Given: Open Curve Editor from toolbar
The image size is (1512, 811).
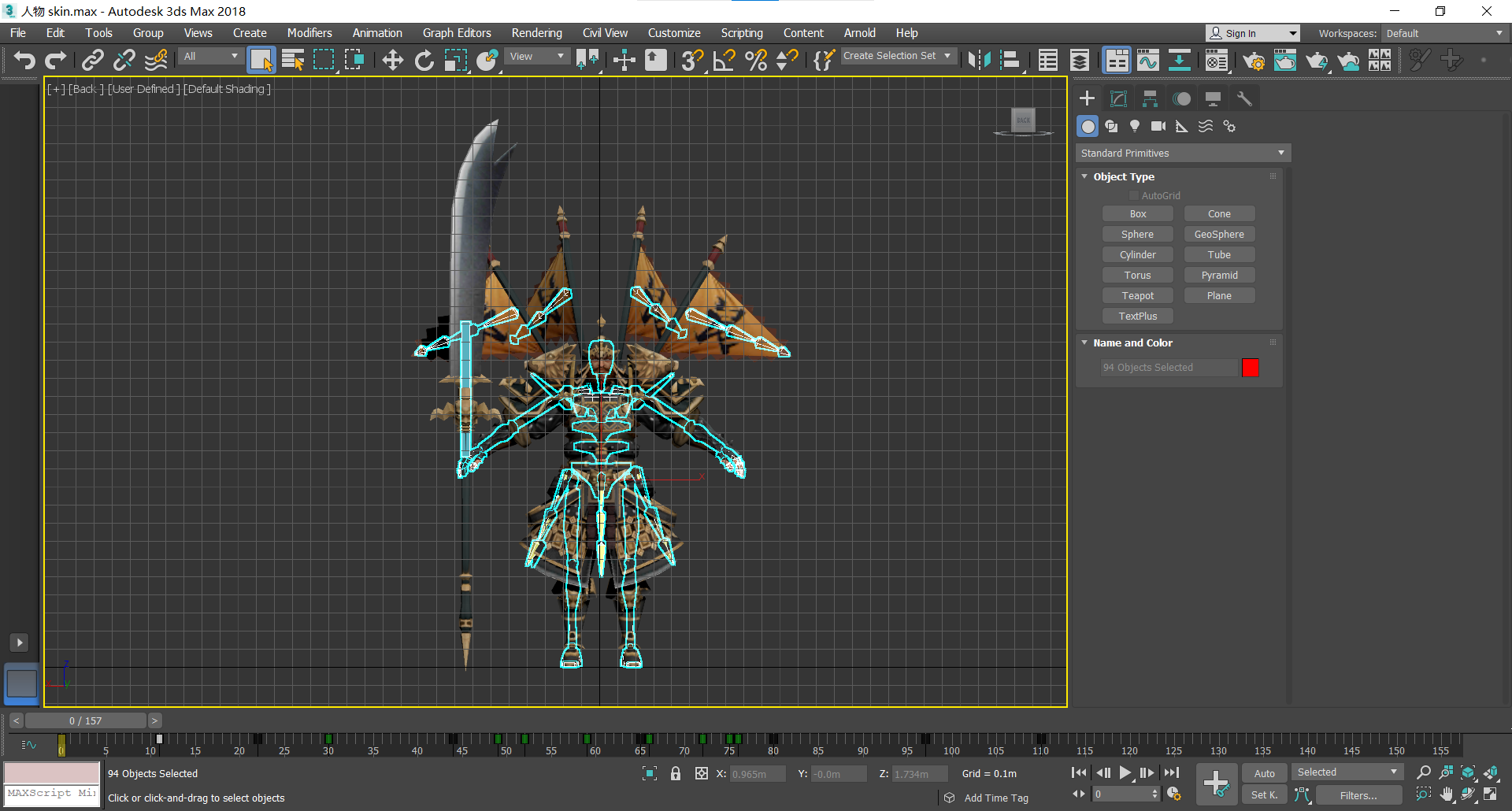Looking at the screenshot, I should [1148, 61].
